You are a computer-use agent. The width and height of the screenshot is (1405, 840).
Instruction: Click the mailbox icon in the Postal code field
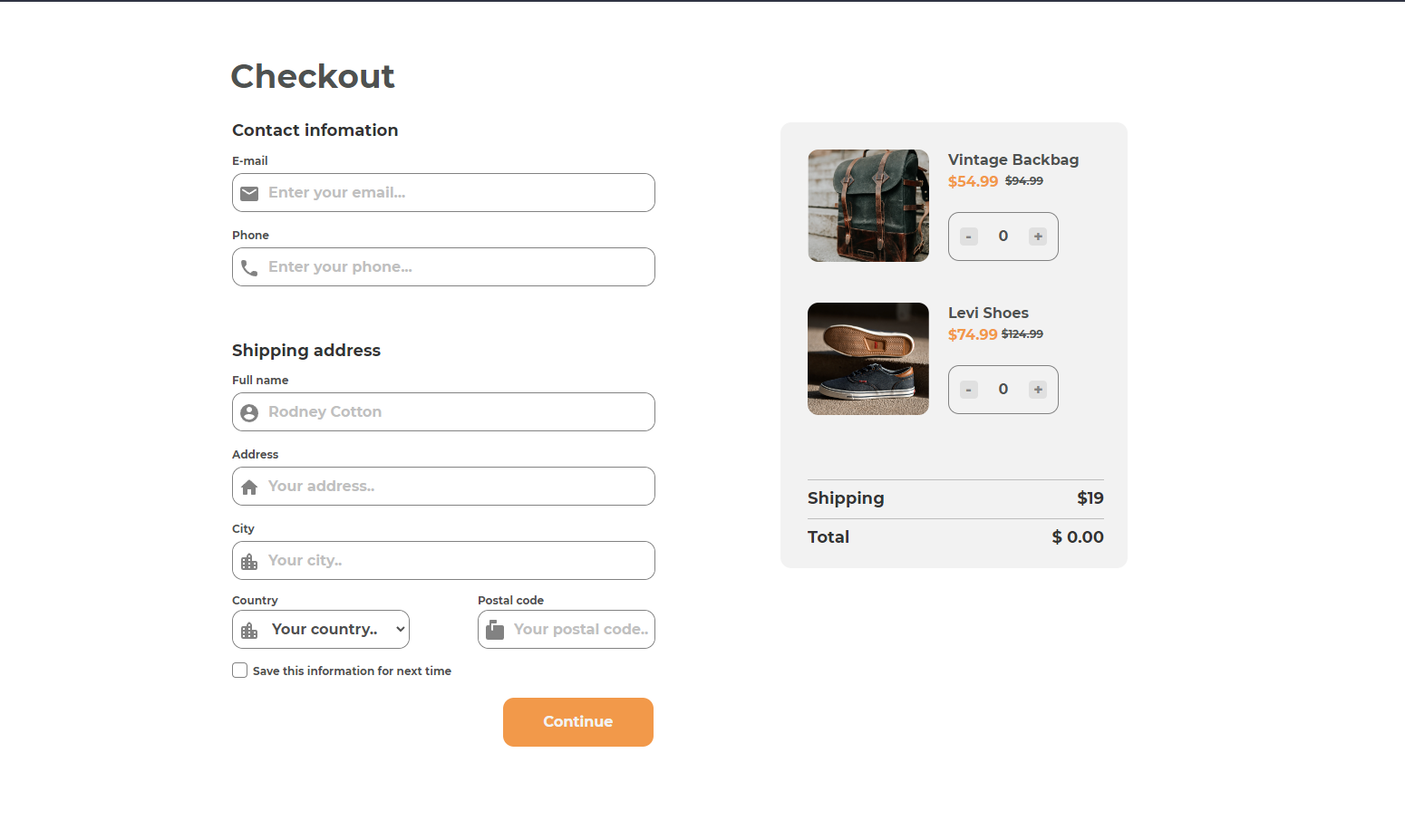[495, 629]
